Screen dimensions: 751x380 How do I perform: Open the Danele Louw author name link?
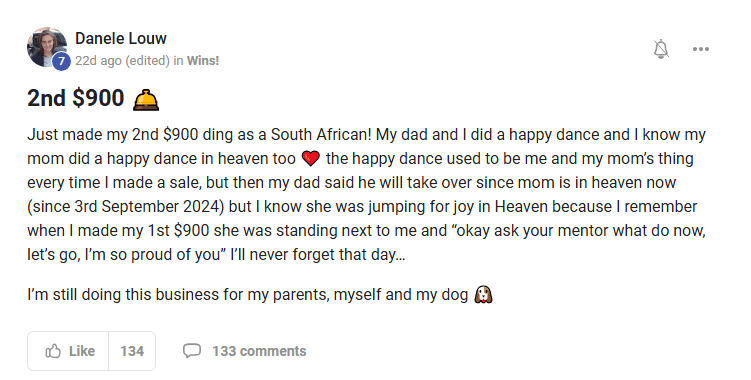(121, 38)
